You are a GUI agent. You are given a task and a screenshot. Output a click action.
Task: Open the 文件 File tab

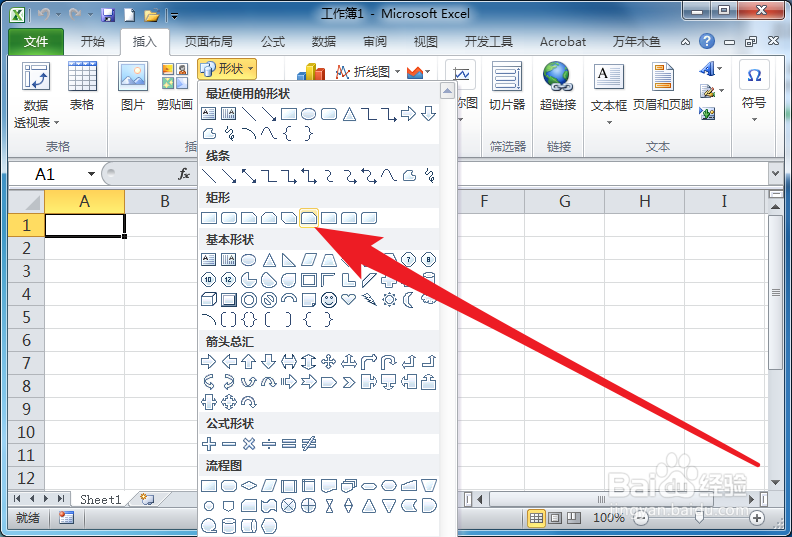tap(36, 41)
